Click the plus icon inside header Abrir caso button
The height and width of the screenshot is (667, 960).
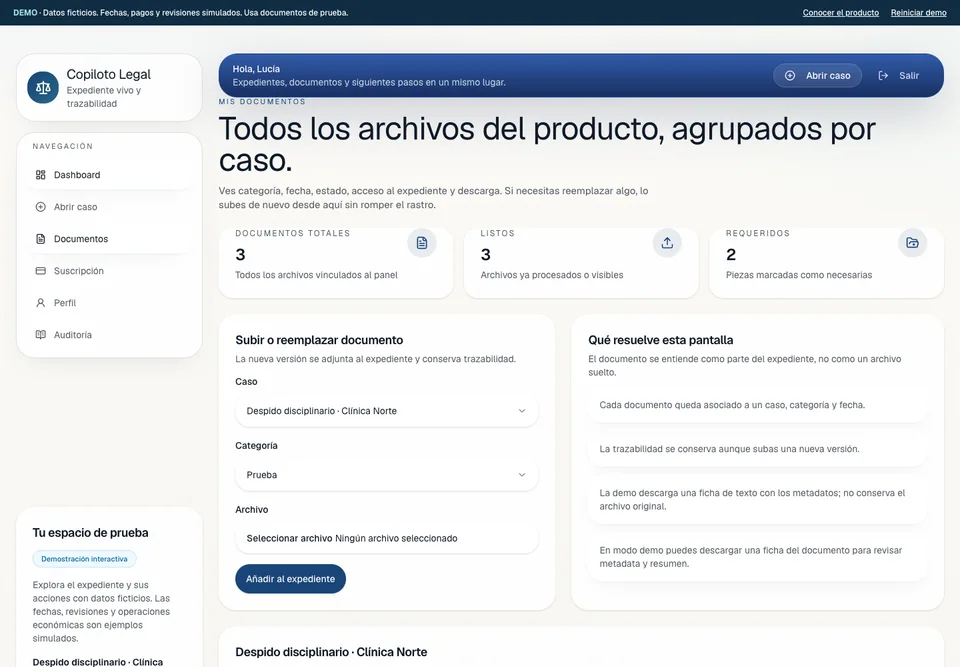click(x=790, y=75)
